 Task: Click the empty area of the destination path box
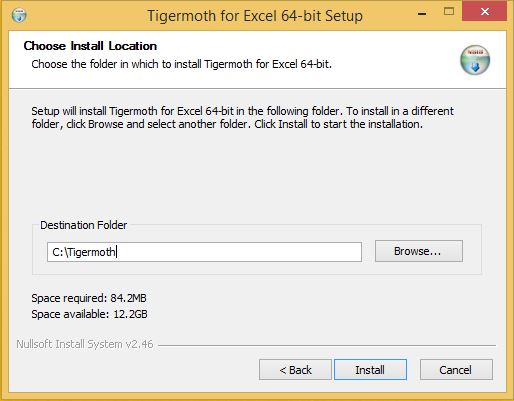click(x=239, y=252)
